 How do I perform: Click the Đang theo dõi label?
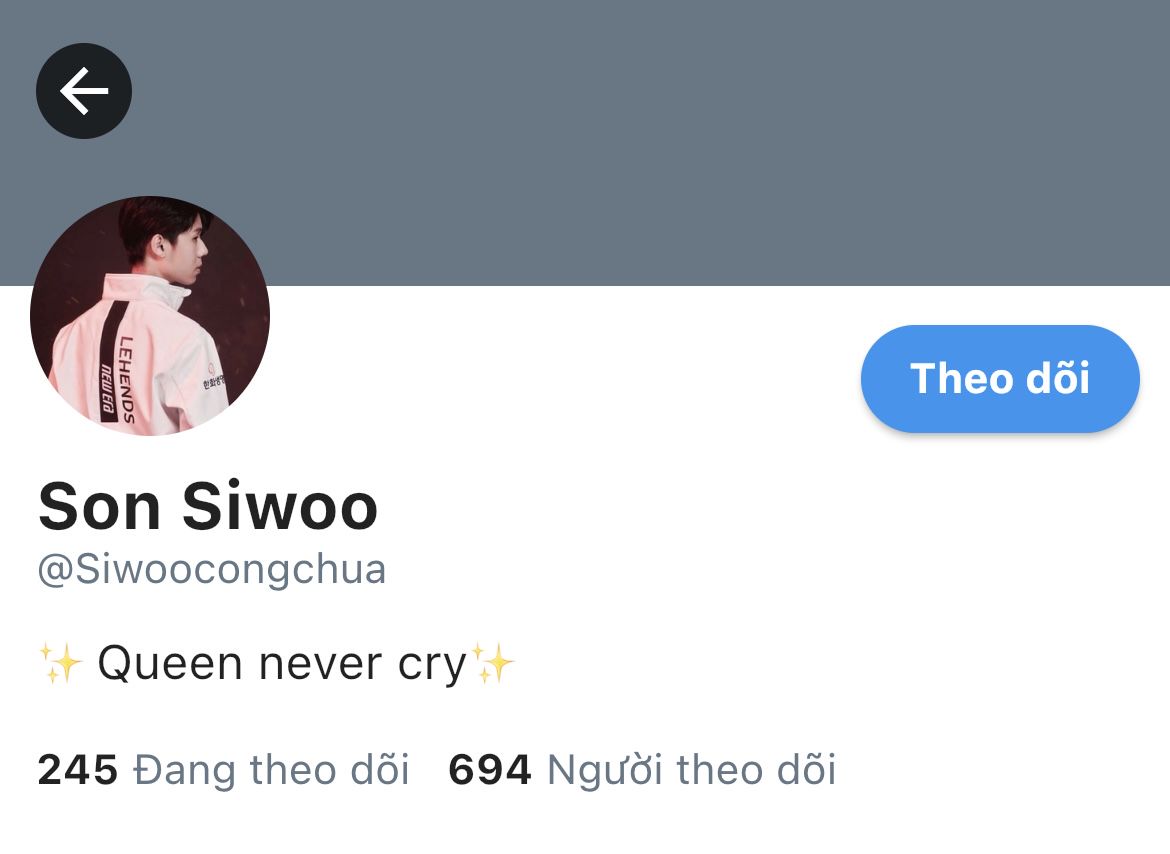click(x=272, y=770)
